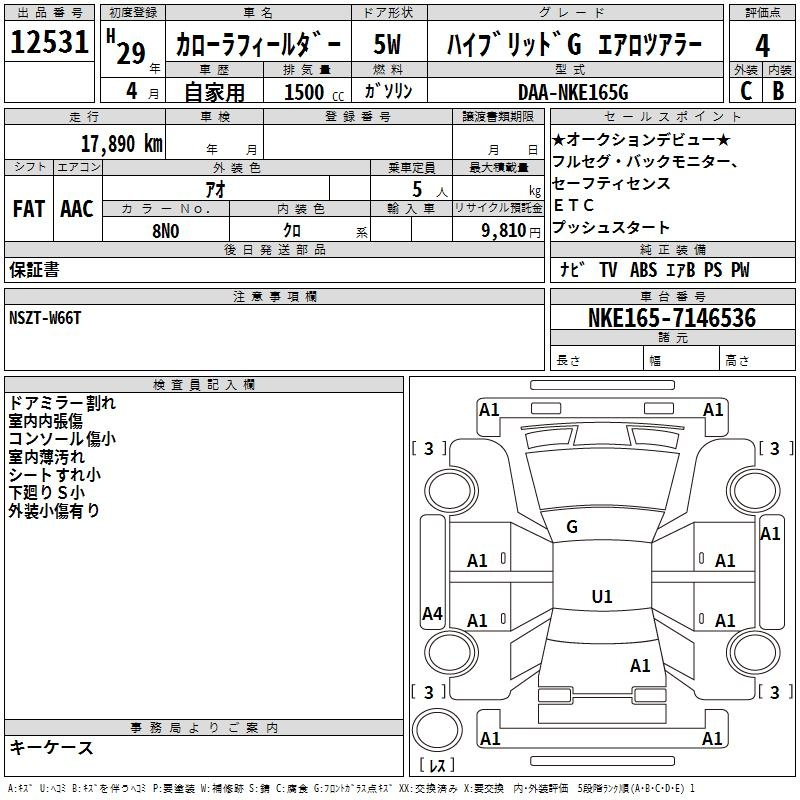This screenshot has height=800, width=800.
Task: Click the interior grade B cell
Action: (779, 91)
